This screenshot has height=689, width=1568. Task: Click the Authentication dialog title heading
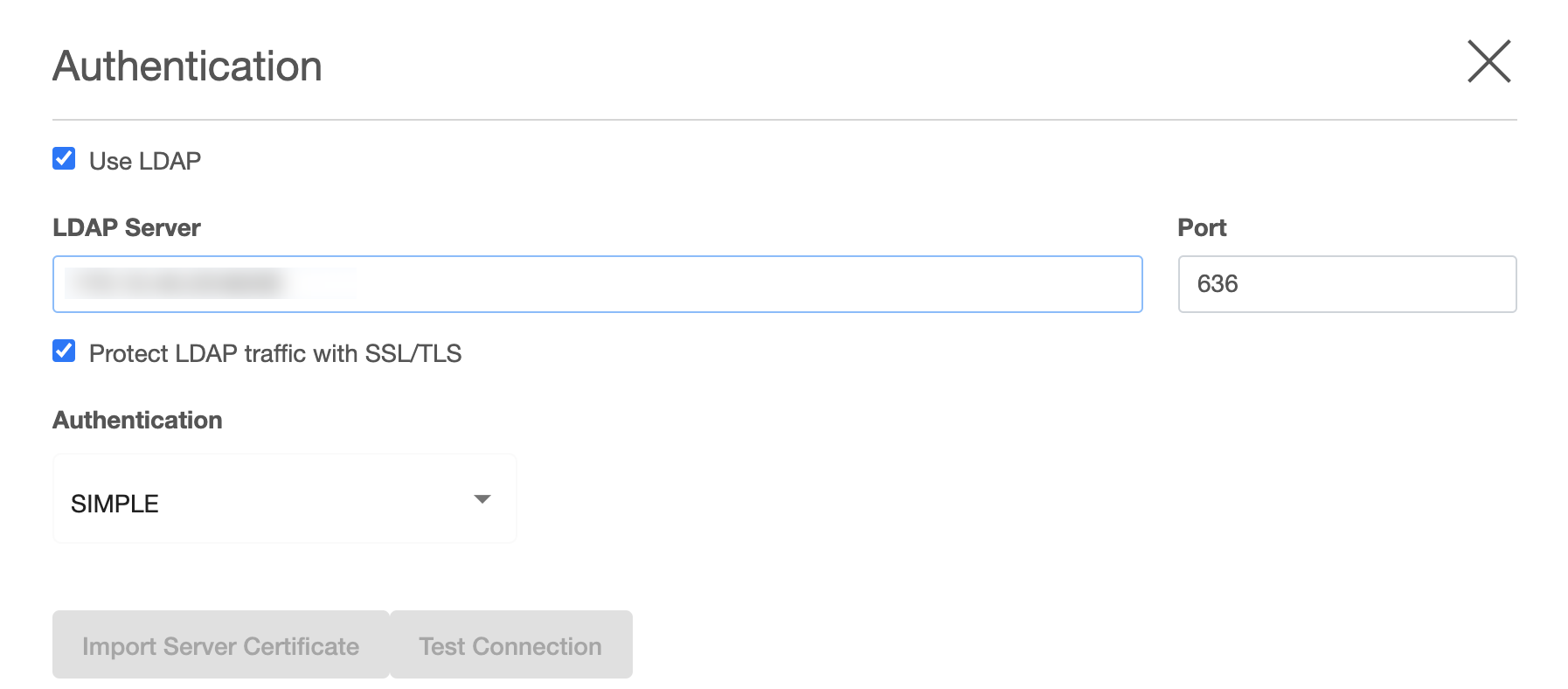point(187,66)
